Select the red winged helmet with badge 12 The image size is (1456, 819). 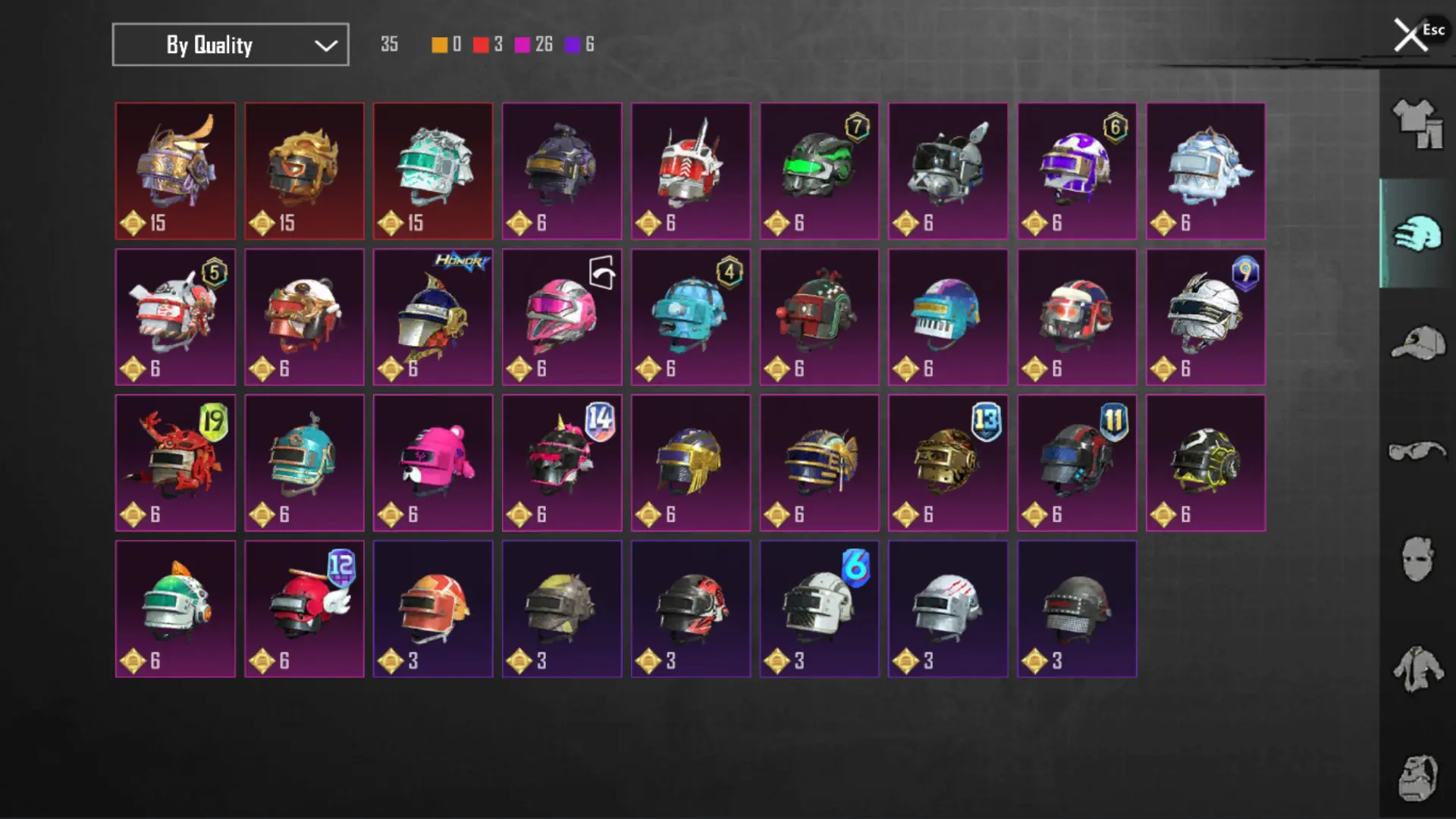coord(304,609)
